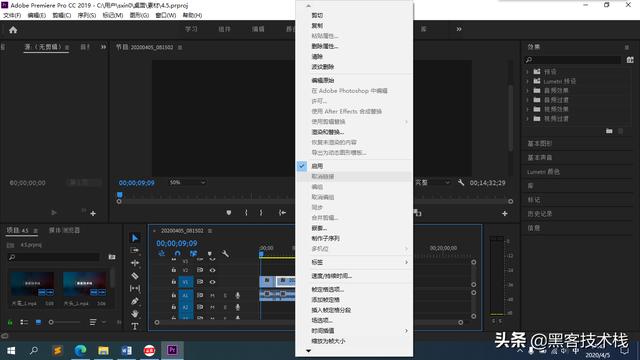Expand the Lumetri presets folder
Image resolution: width=640 pixels, height=360 pixels.
click(527, 81)
